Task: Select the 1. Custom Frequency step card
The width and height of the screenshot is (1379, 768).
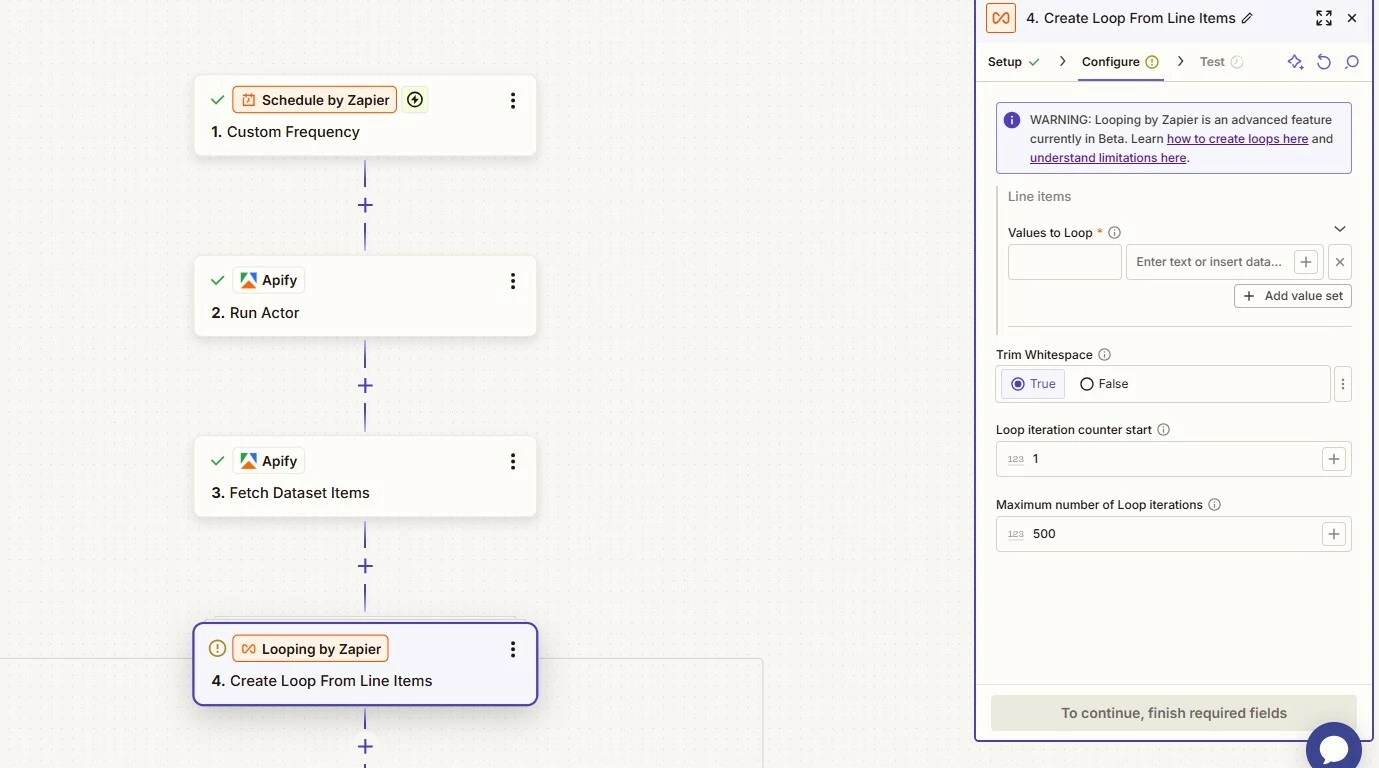Action: pos(365,116)
